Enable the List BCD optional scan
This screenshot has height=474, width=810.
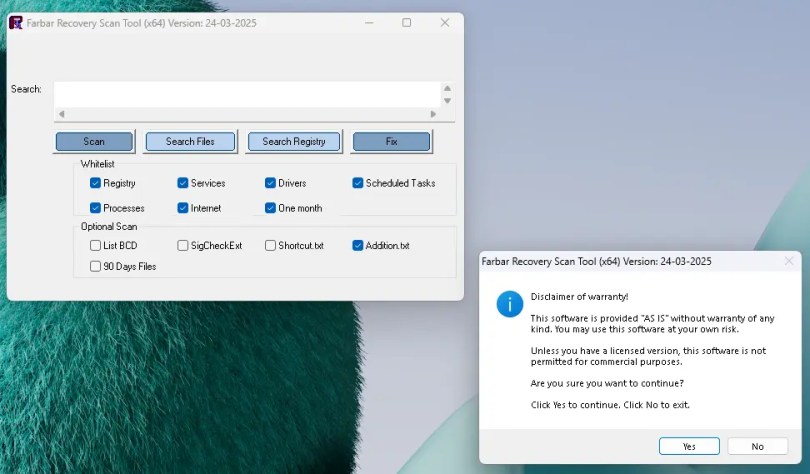pos(95,245)
